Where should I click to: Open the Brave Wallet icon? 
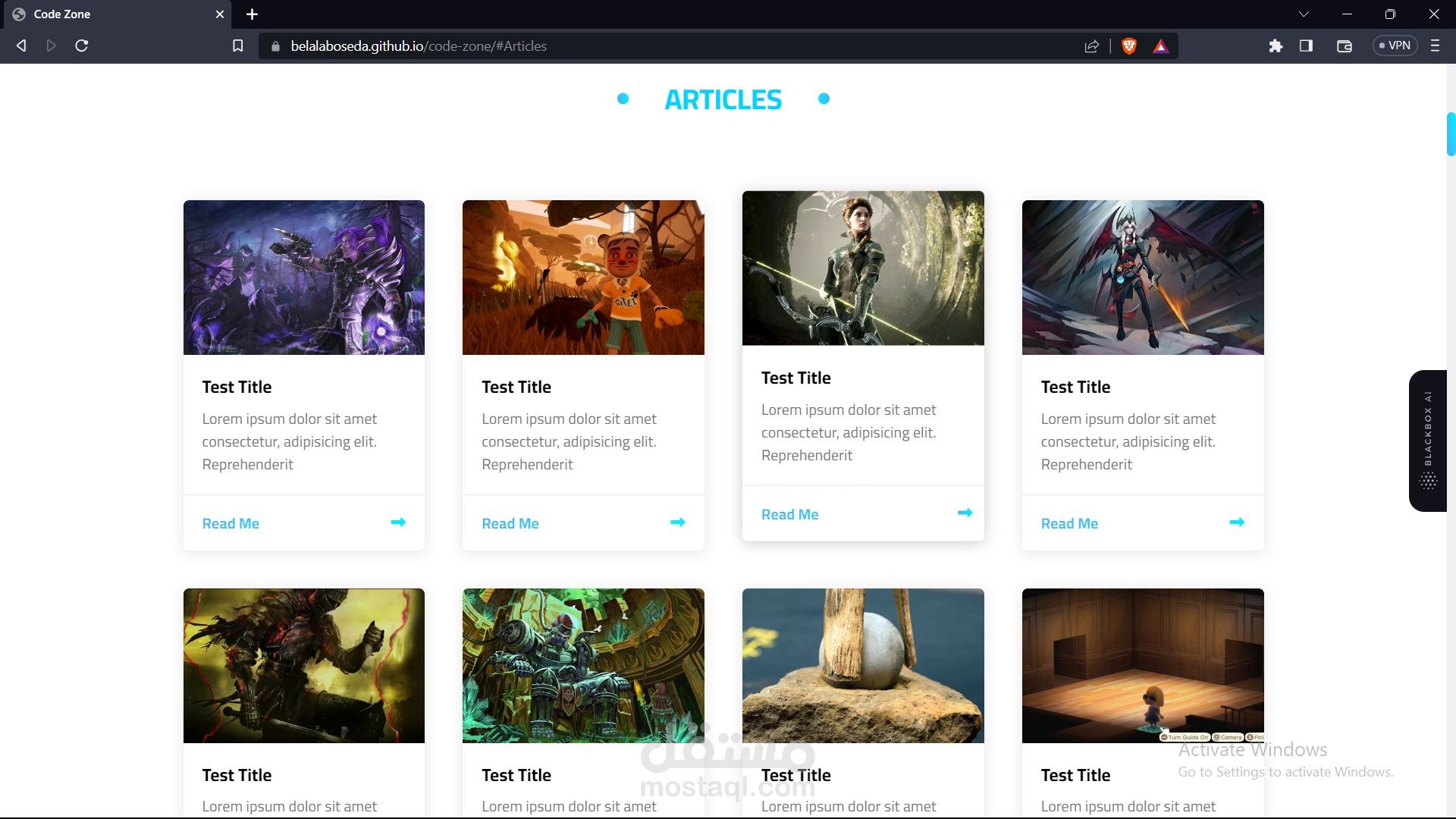pos(1345,46)
